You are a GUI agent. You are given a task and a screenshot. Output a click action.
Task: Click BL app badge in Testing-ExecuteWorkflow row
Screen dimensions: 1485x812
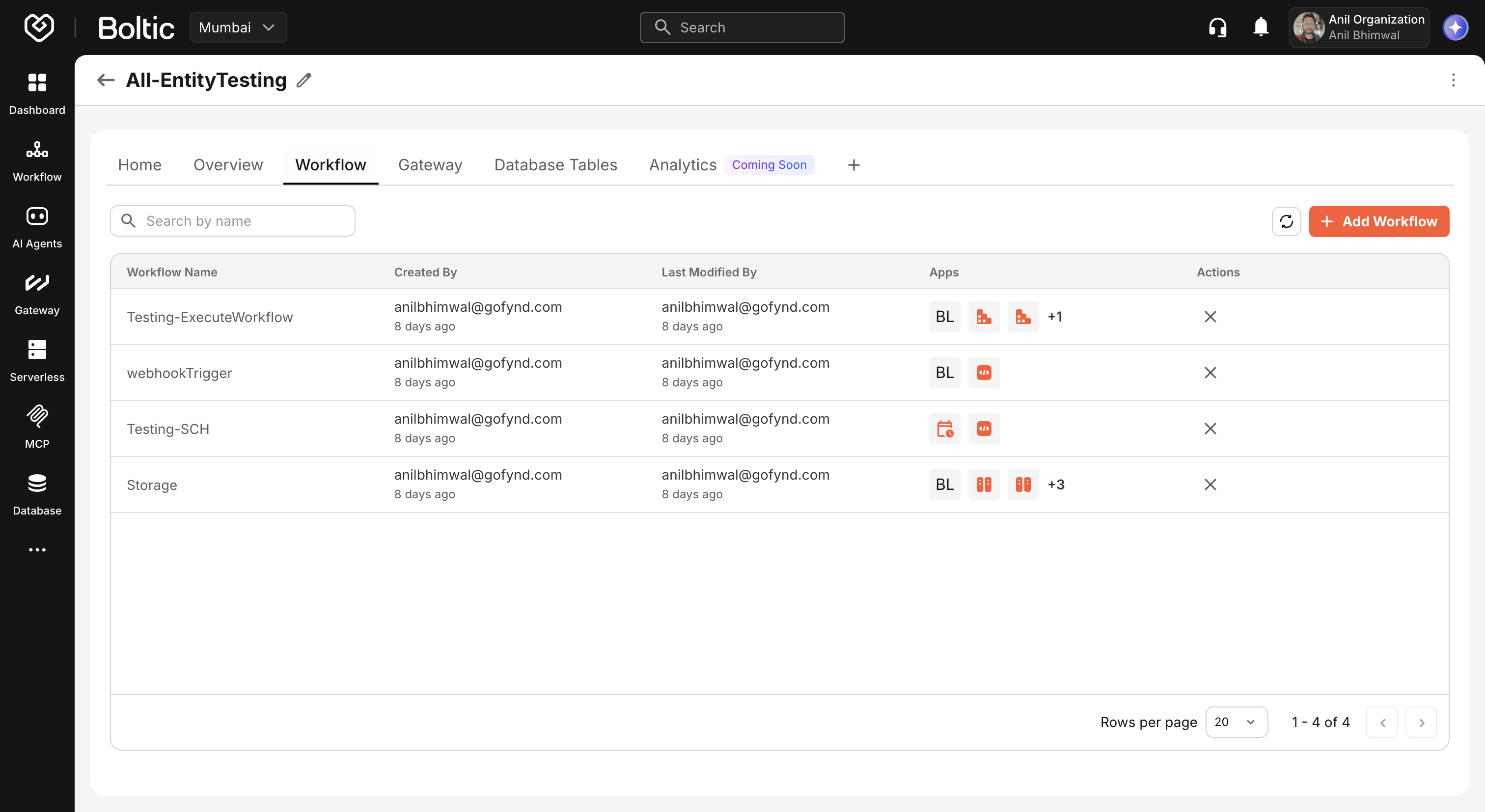(x=944, y=316)
